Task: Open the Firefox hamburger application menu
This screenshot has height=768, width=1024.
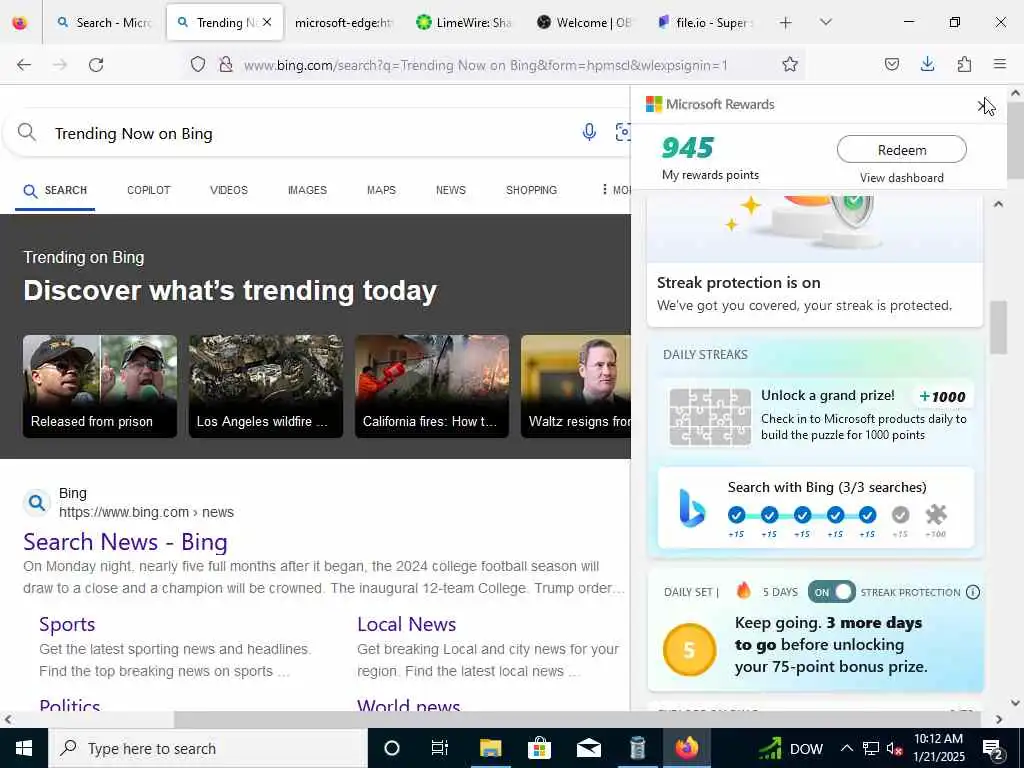Action: 999,64
